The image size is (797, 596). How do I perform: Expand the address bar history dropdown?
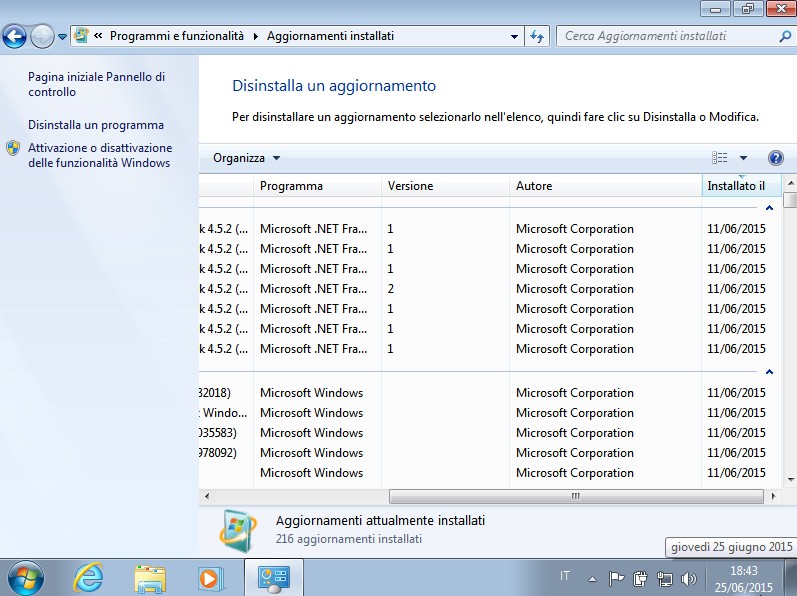point(514,37)
